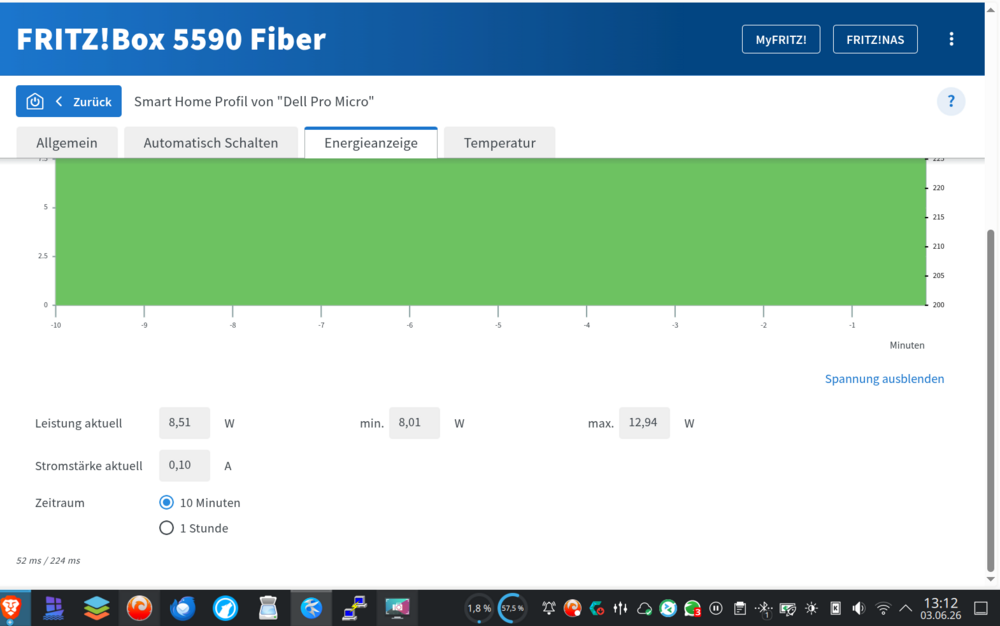
Task: Open the help question mark
Action: coord(951,101)
